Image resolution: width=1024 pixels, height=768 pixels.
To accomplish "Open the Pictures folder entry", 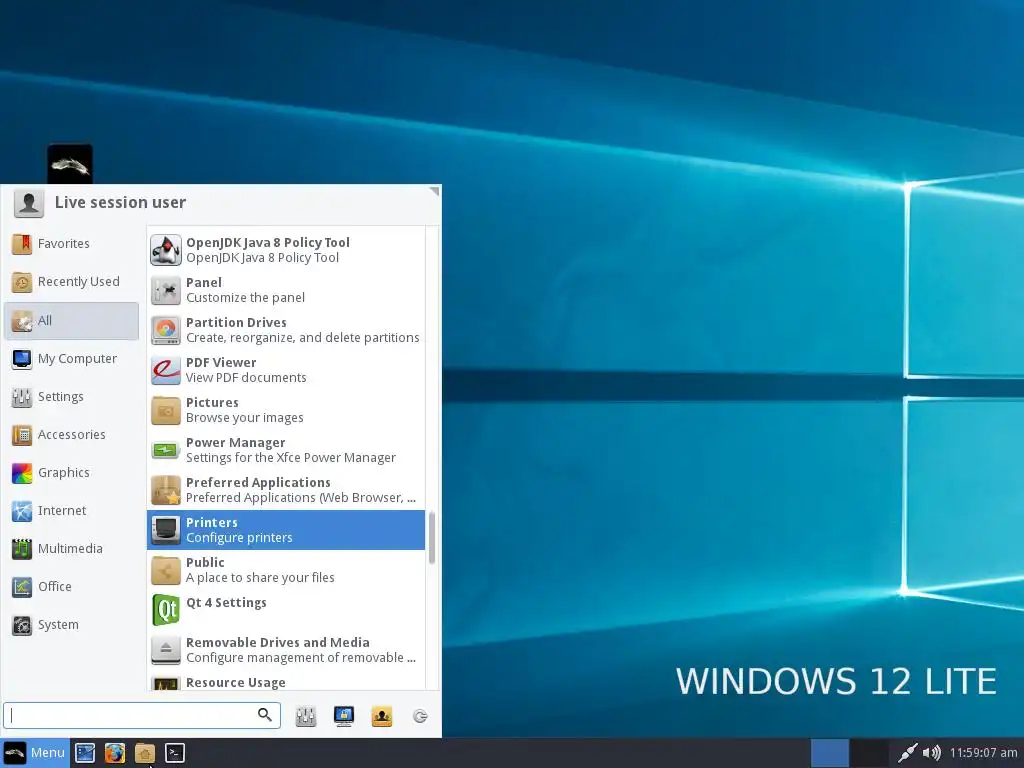I will click(x=285, y=410).
